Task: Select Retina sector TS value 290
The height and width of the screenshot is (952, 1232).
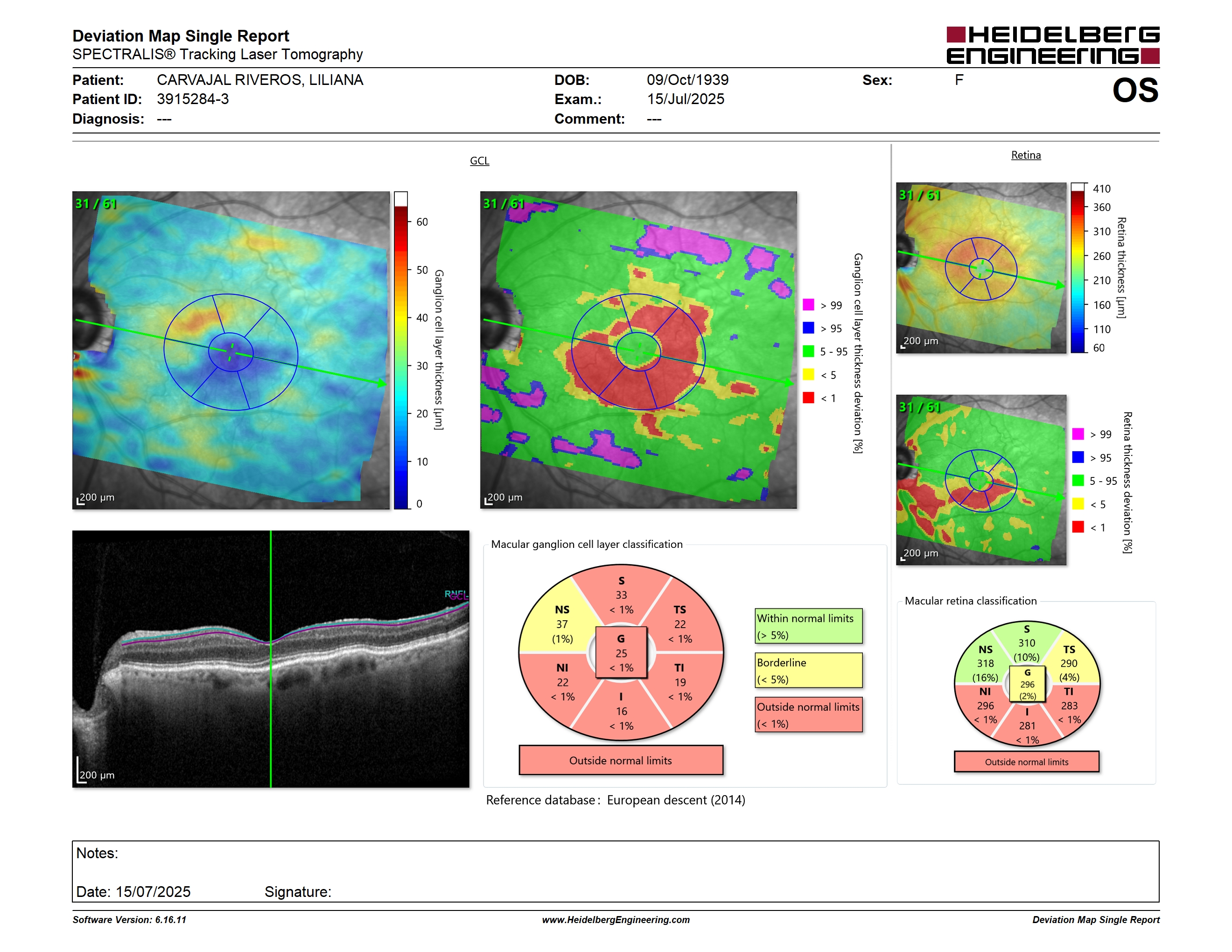Action: (x=1068, y=663)
